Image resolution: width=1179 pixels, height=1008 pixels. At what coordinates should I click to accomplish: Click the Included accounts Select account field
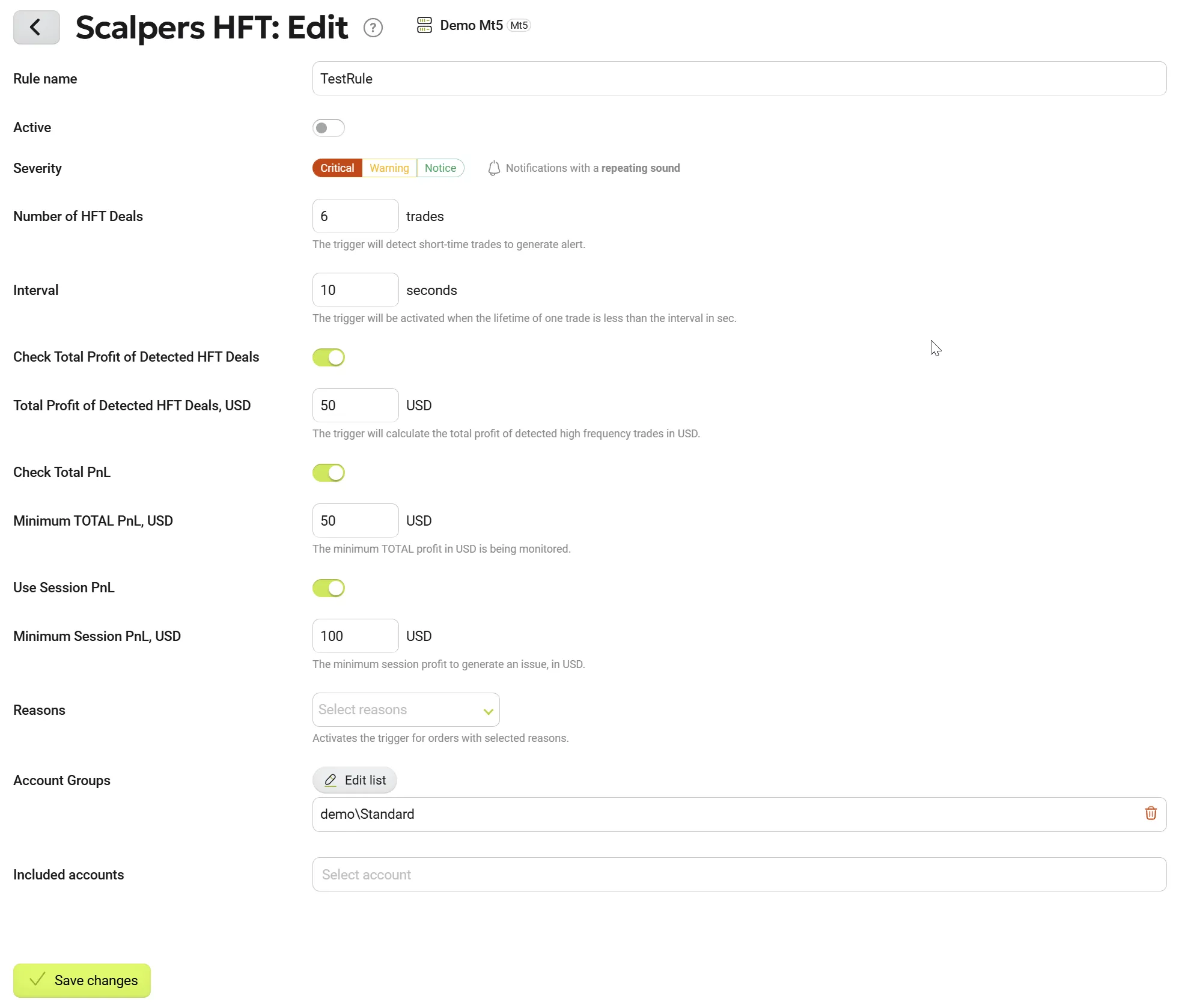pyautogui.click(x=739, y=875)
